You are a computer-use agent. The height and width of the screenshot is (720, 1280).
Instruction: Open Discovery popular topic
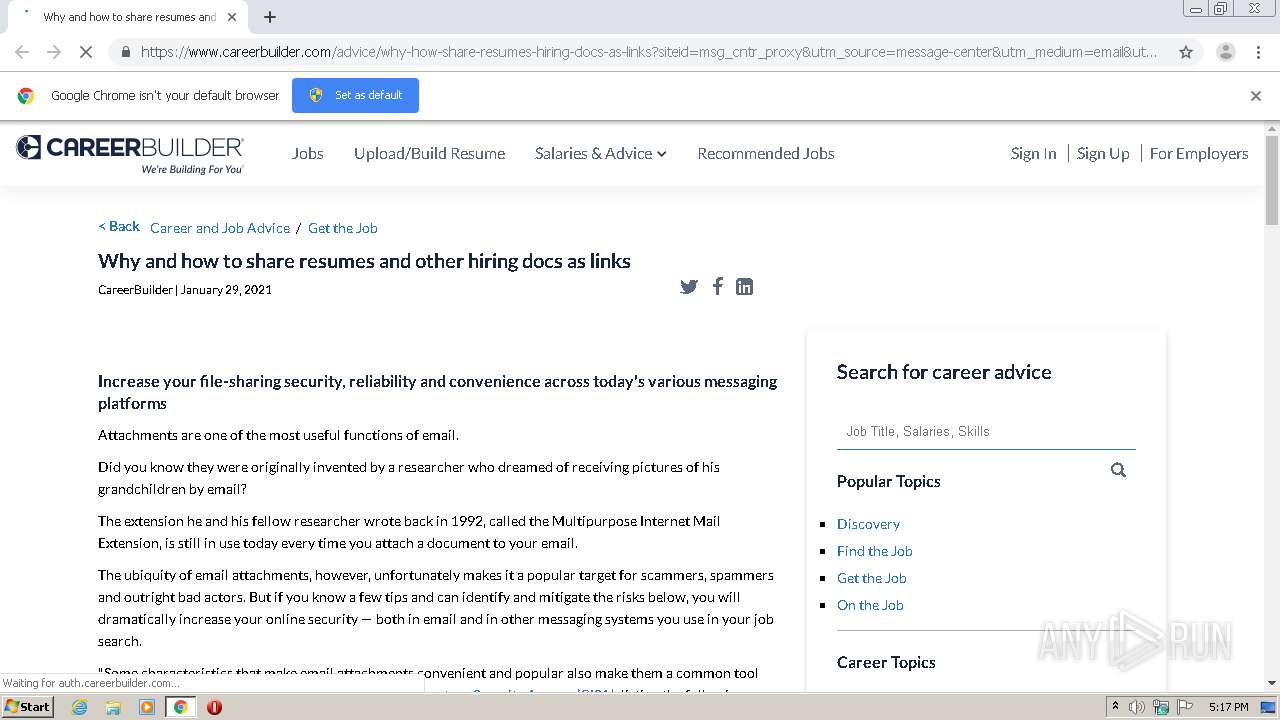click(868, 524)
